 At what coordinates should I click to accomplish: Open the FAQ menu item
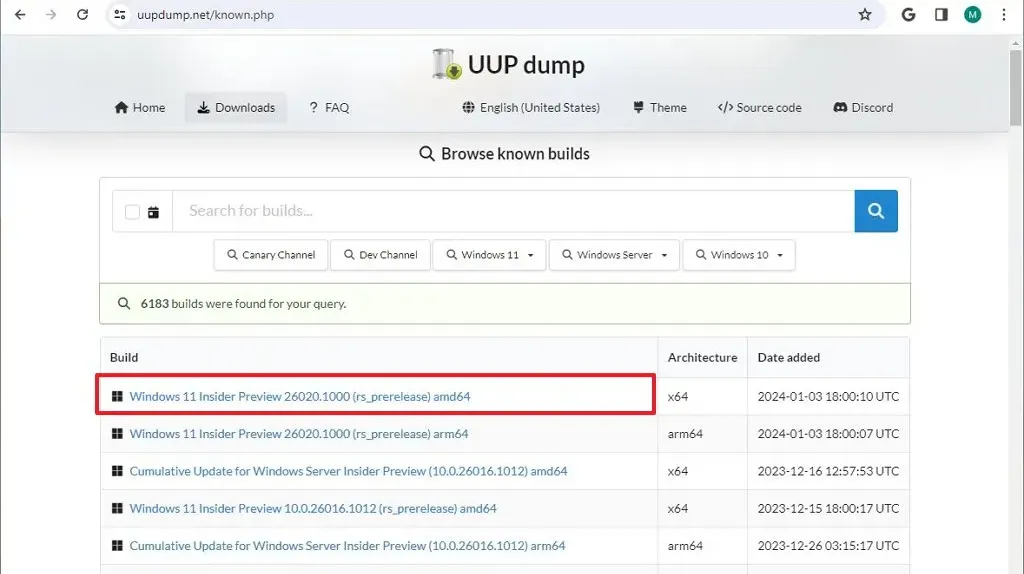pos(329,108)
